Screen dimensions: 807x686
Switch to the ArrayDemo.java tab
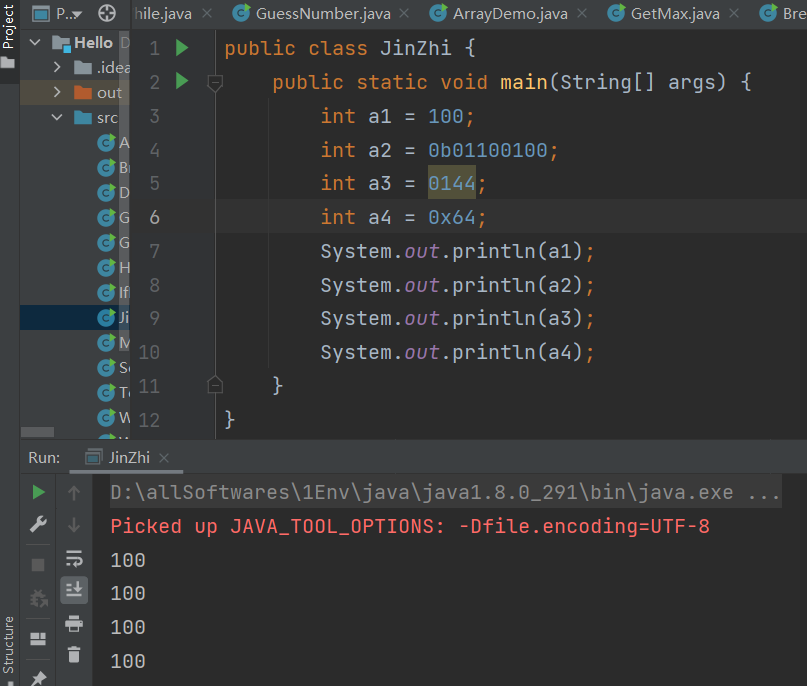510,14
